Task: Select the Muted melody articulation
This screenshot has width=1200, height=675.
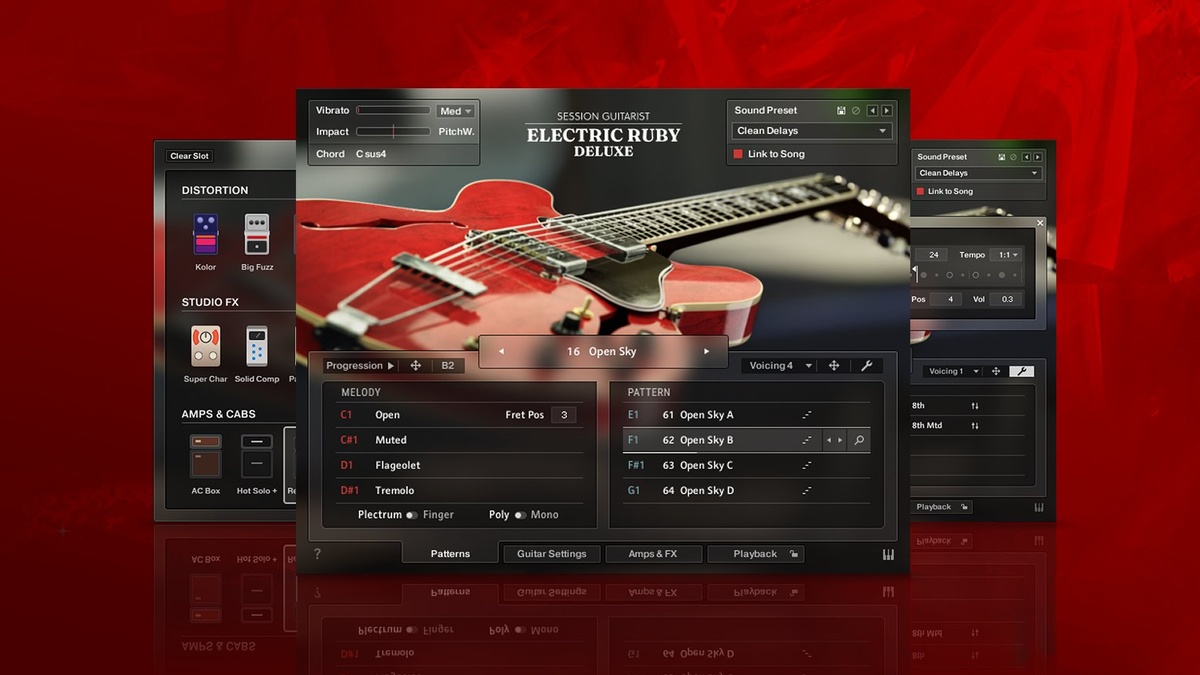Action: [460, 440]
